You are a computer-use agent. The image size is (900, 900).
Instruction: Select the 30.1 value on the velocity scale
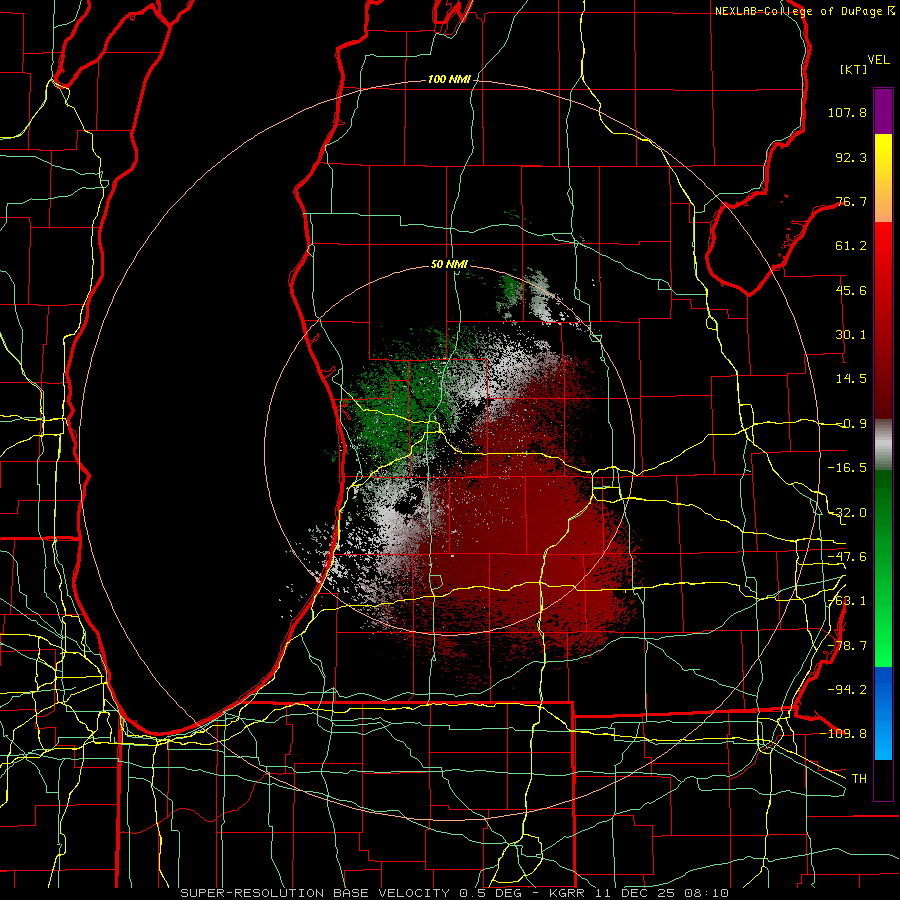tap(851, 335)
